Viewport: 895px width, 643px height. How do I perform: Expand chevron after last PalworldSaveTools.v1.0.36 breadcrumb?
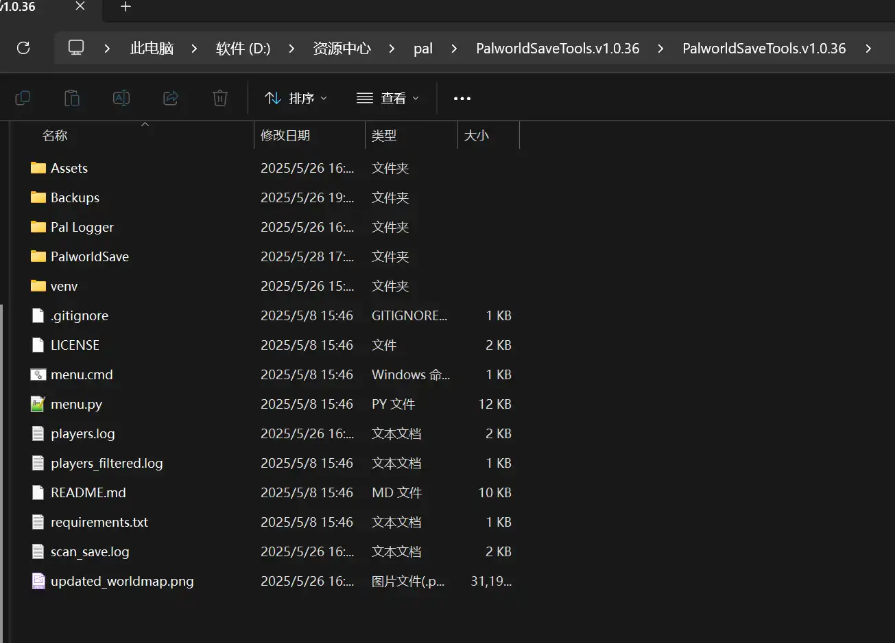click(868, 48)
